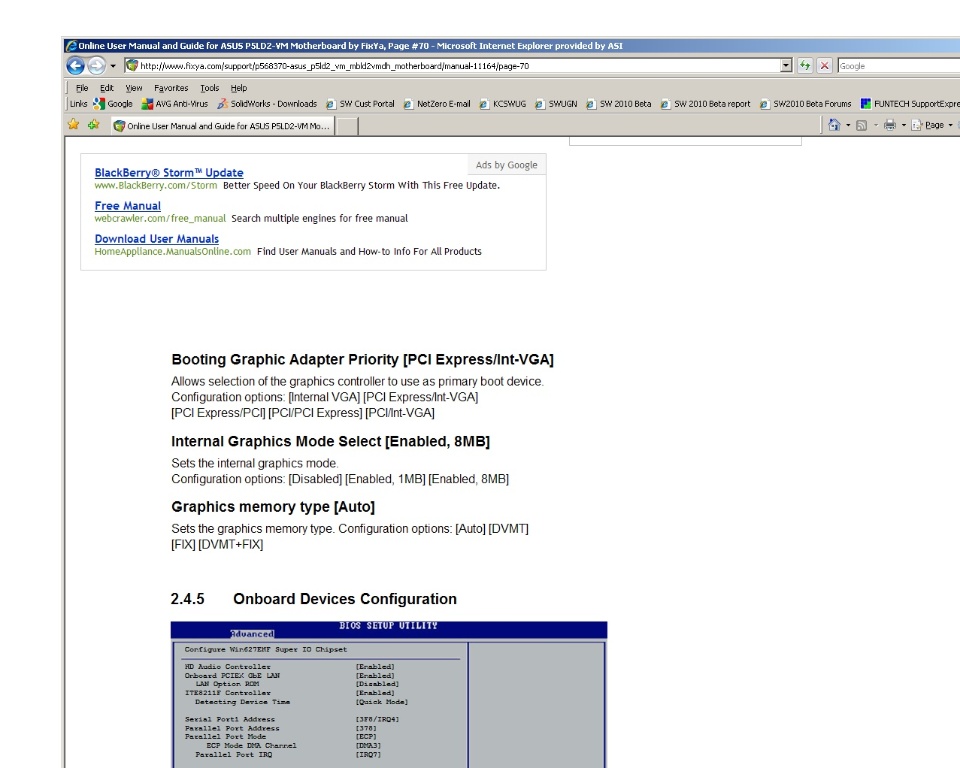The image size is (960, 768).
Task: Open SW 2010 Beta favorite
Action: (x=619, y=104)
